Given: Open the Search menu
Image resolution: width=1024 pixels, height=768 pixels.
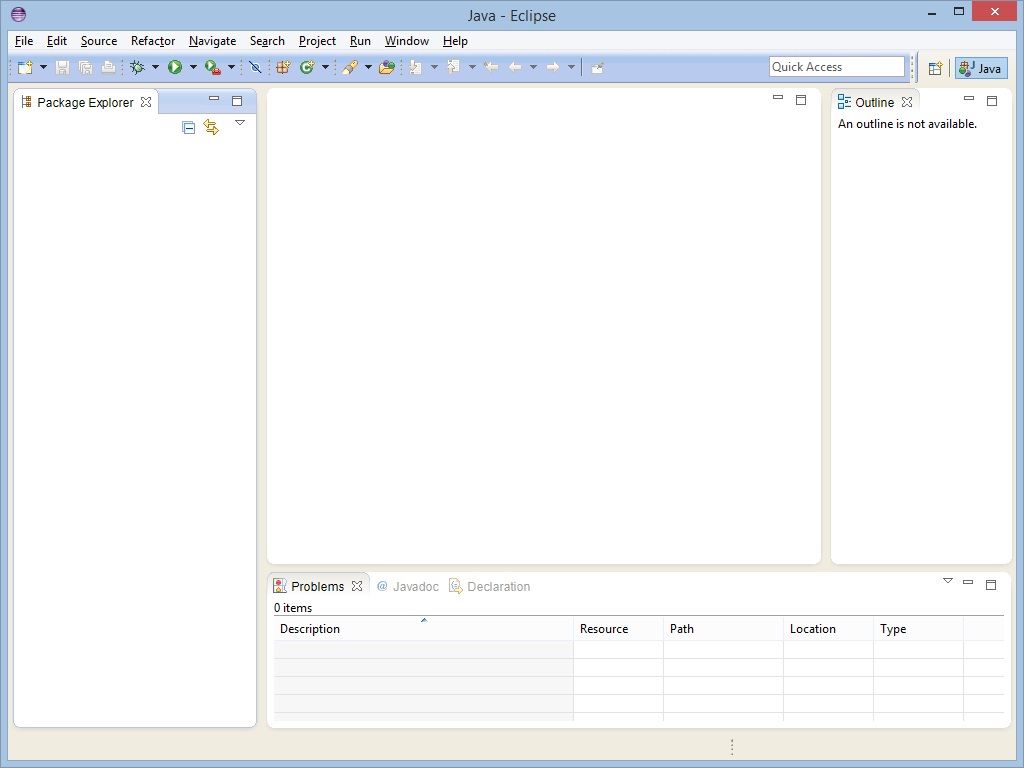Looking at the screenshot, I should (x=267, y=40).
